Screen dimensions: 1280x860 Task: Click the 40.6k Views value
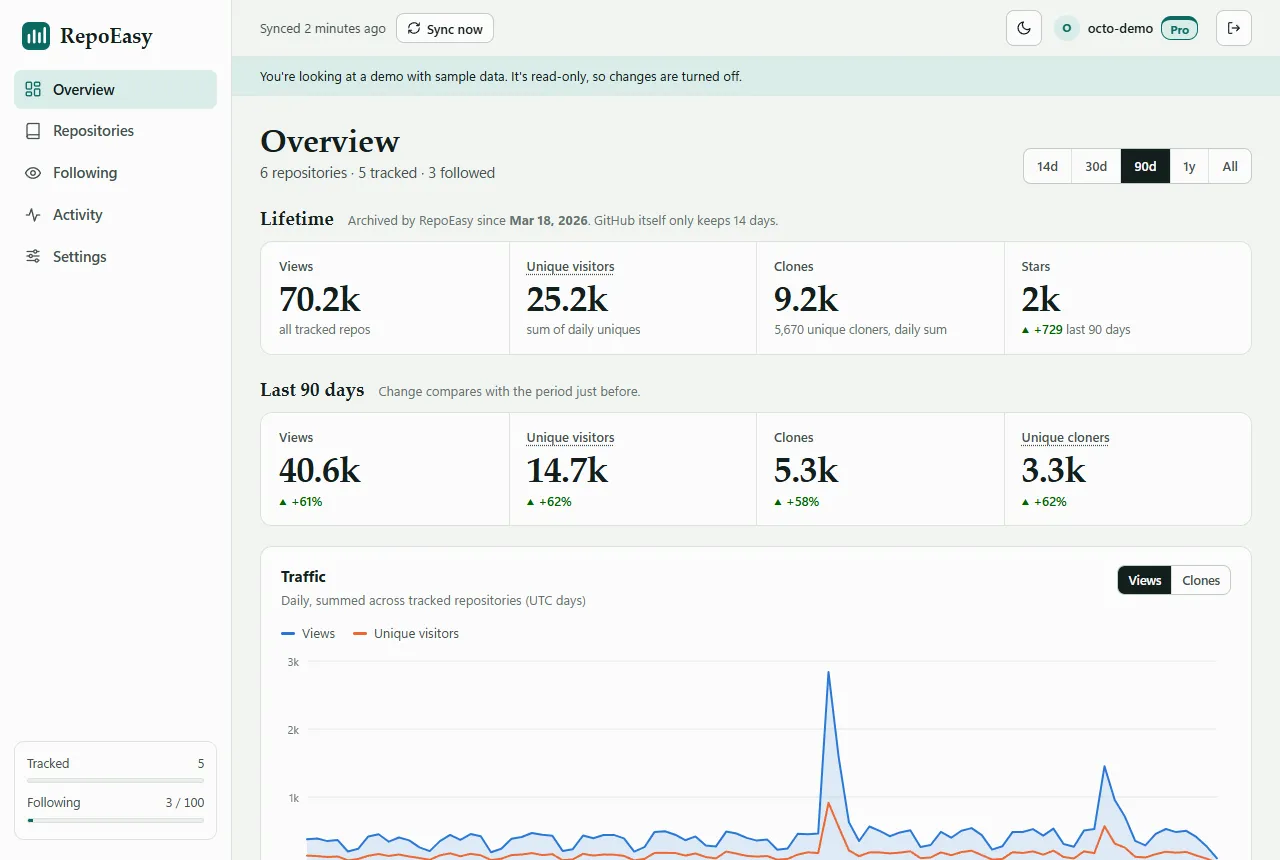click(320, 469)
